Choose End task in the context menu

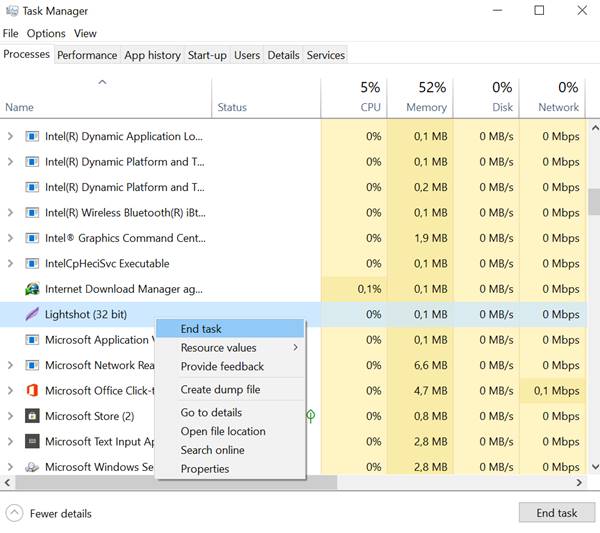click(x=201, y=329)
